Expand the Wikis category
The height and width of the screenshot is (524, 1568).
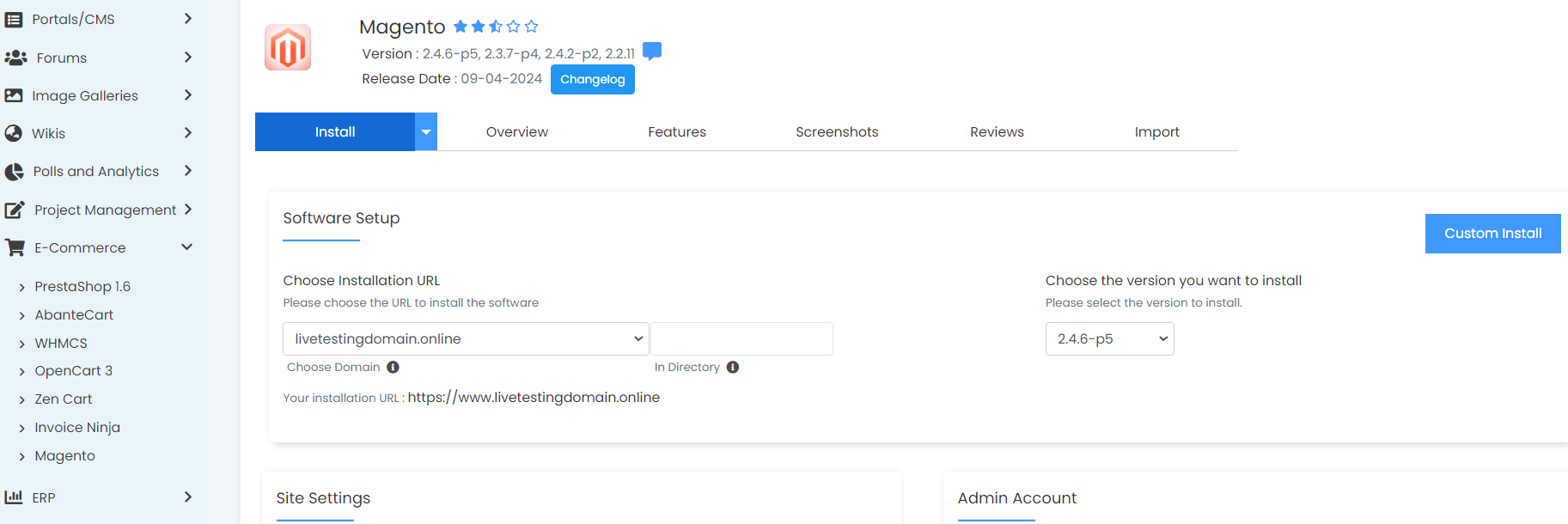click(x=188, y=133)
